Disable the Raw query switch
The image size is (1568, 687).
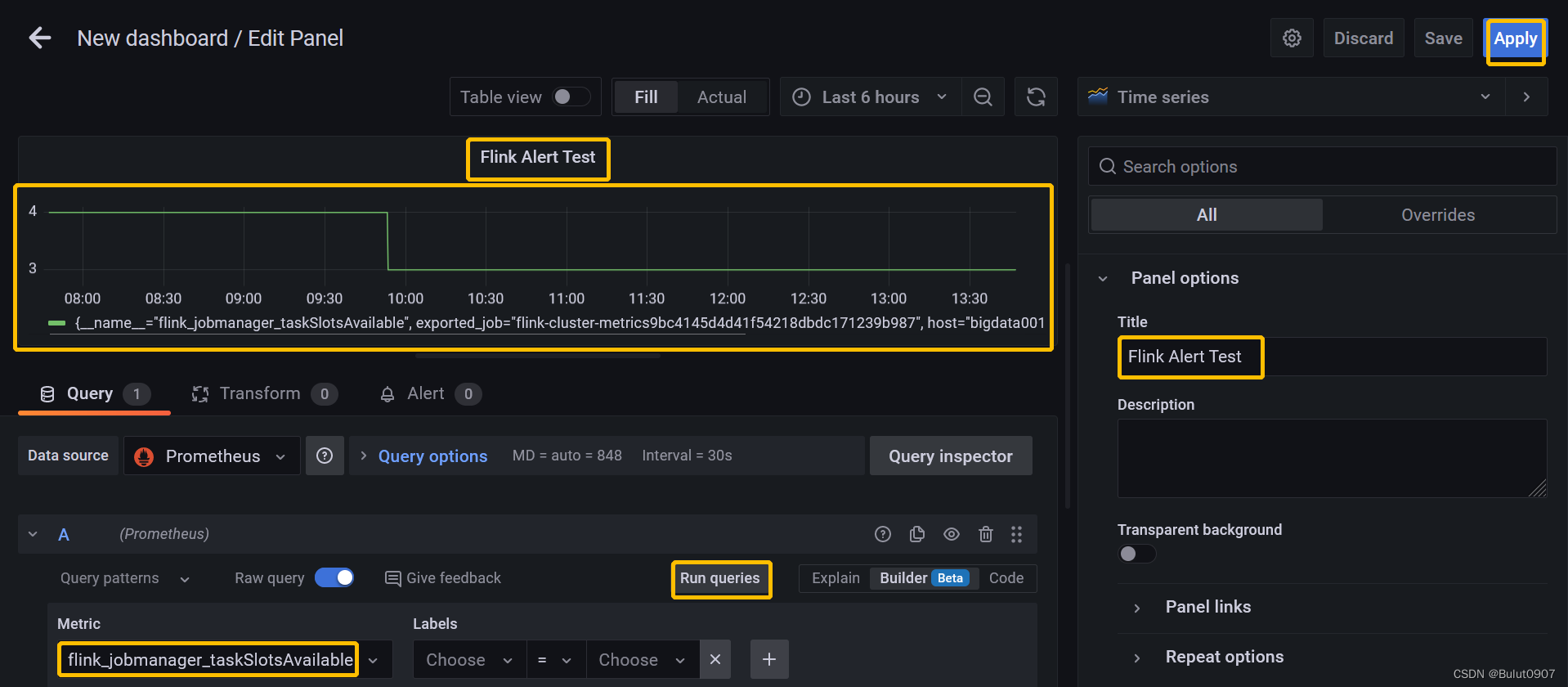pyautogui.click(x=334, y=577)
